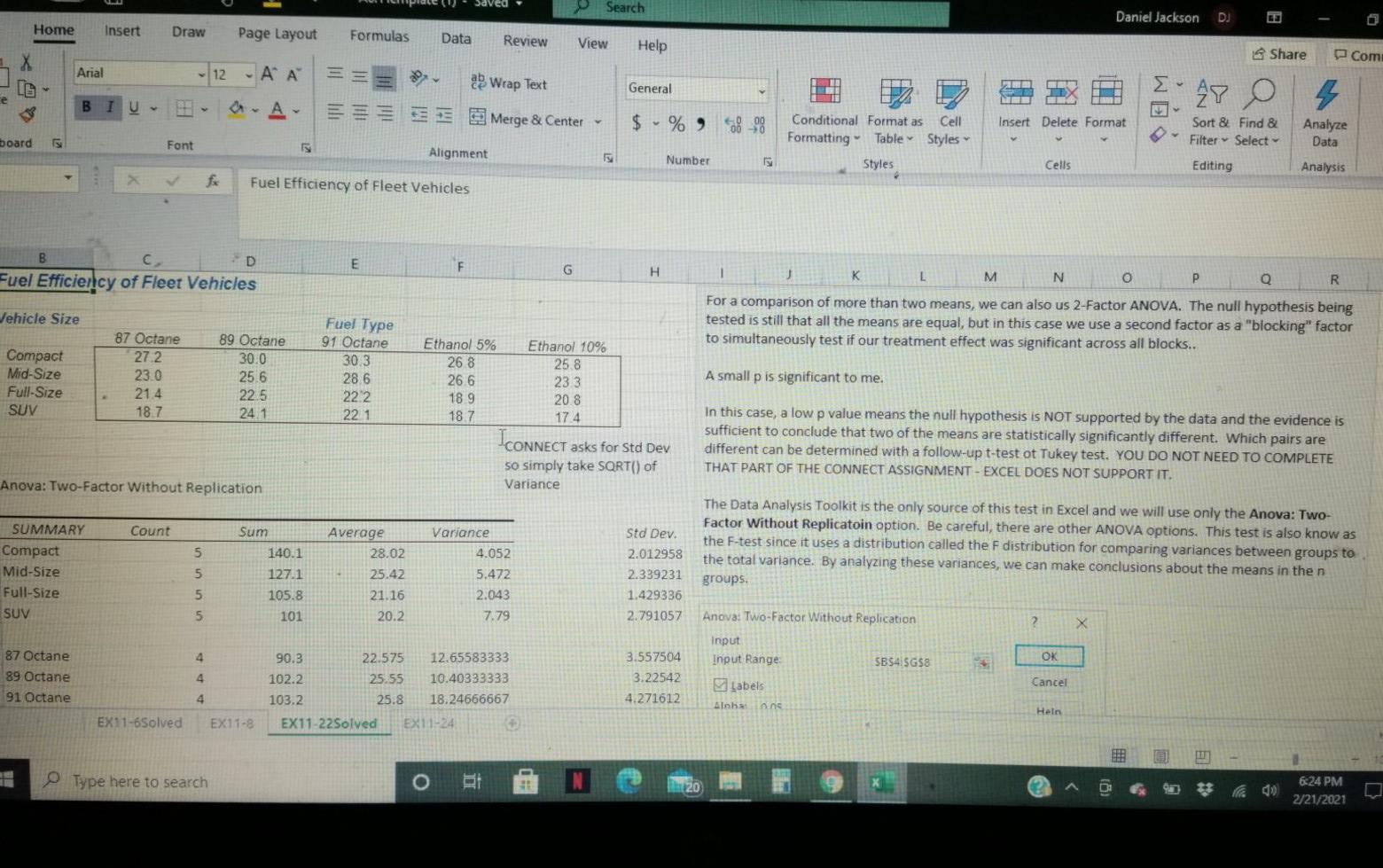
Task: Click the comma style icon
Action: click(x=701, y=124)
